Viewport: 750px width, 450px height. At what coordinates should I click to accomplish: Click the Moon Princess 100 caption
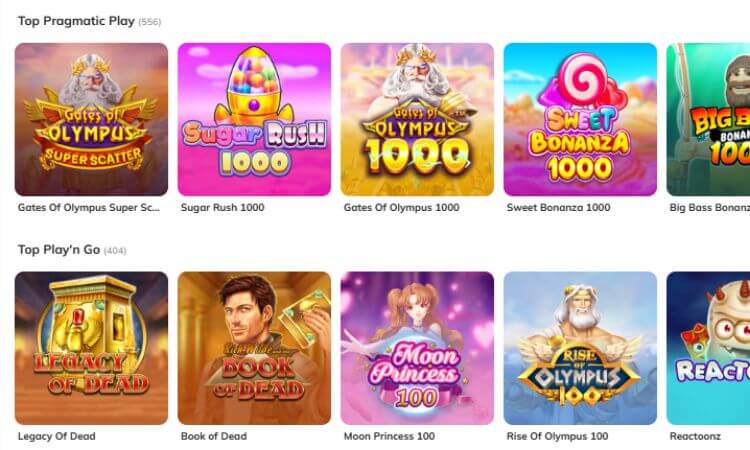tap(389, 436)
